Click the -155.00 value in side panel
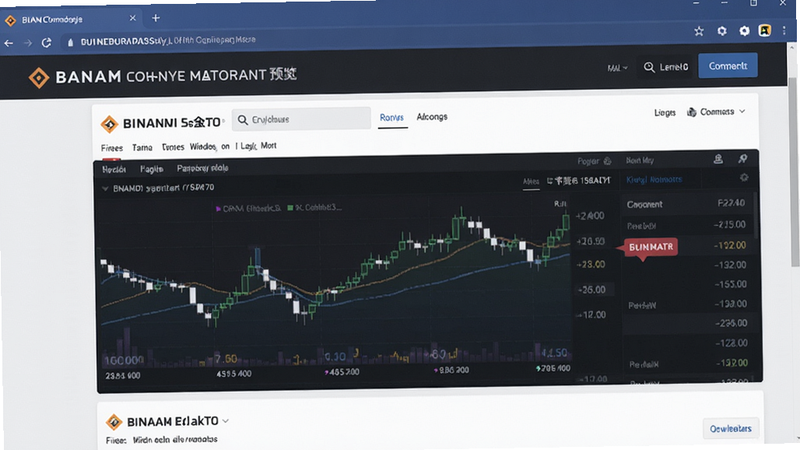This screenshot has height=450, width=800. [730, 284]
